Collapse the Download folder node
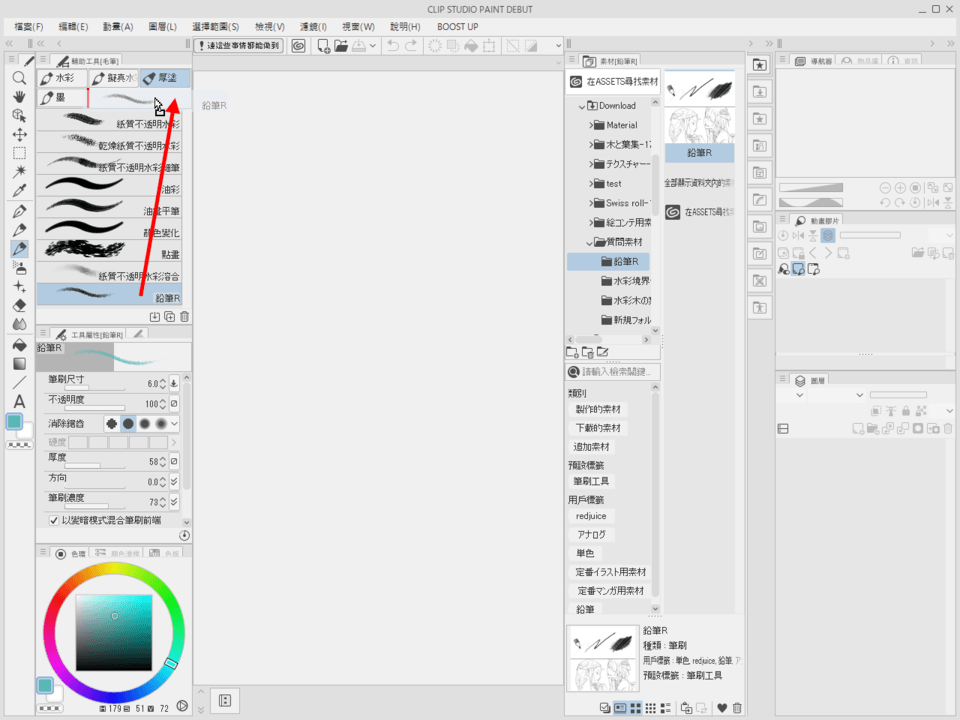Image resolution: width=960 pixels, height=720 pixels. pos(582,106)
